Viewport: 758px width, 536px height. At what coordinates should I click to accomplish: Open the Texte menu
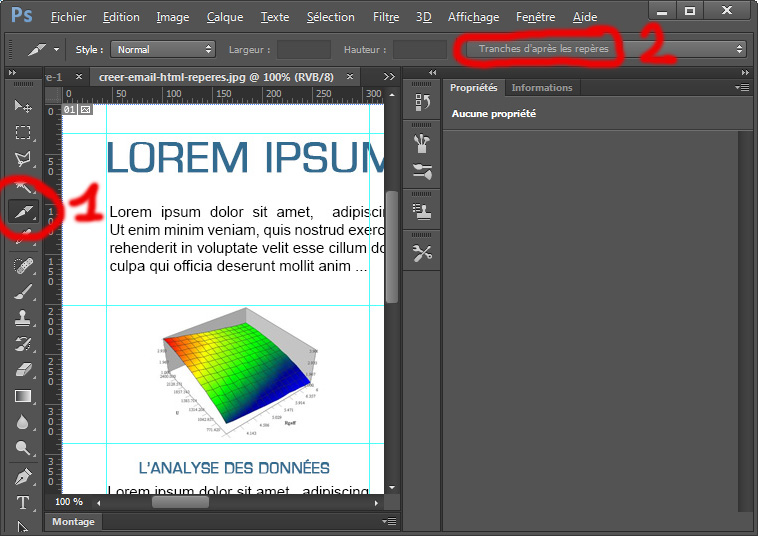tap(275, 17)
